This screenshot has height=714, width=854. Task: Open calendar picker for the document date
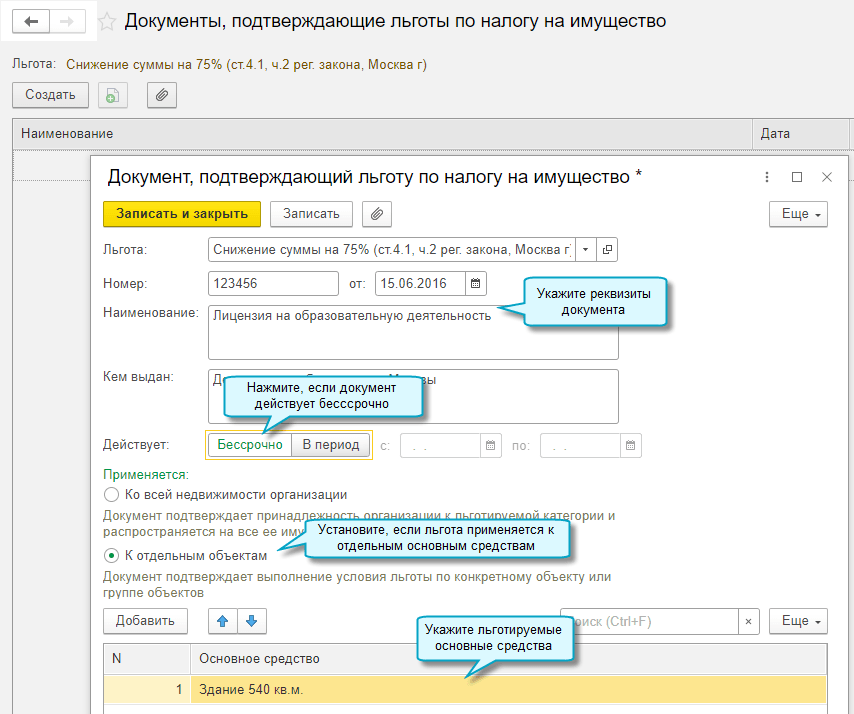[477, 284]
